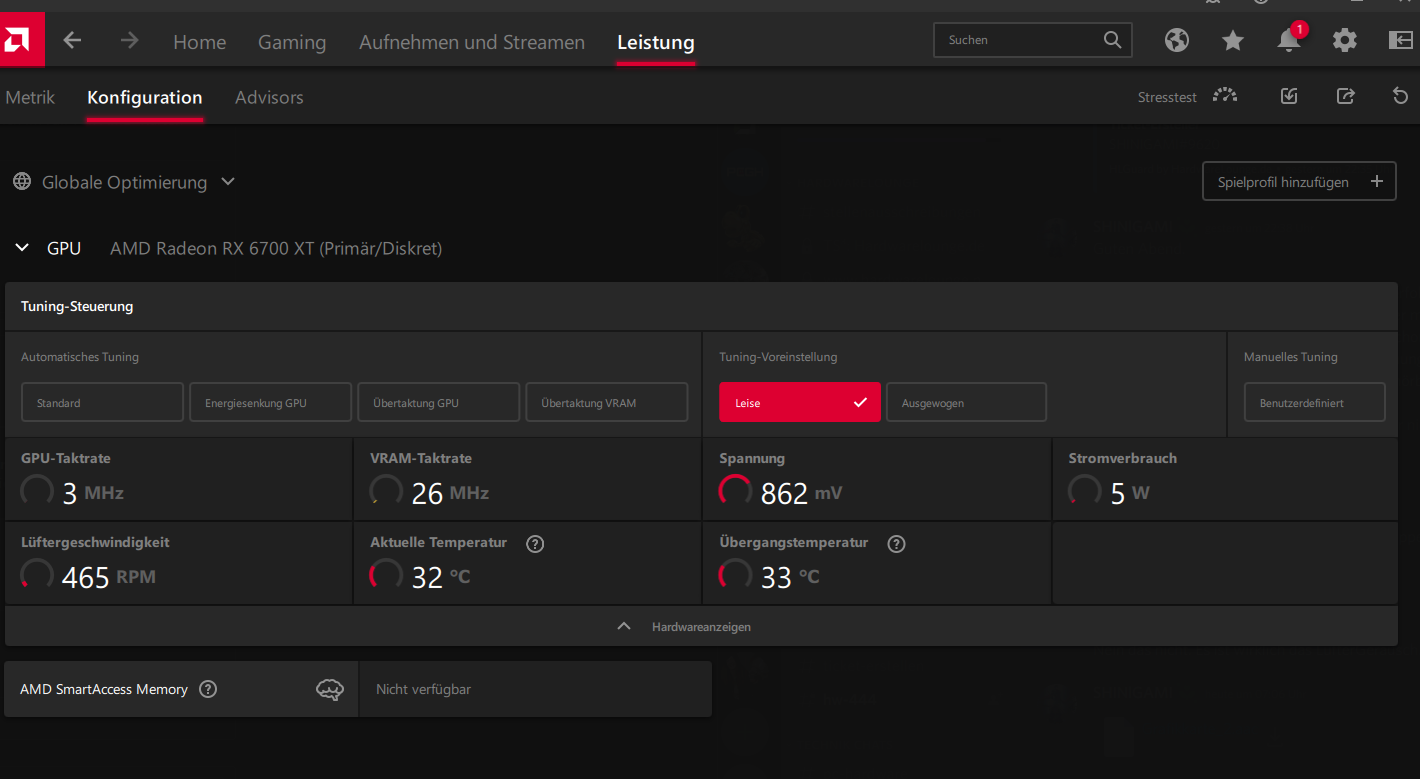Click the Nicht verfügbar status text
1420x779 pixels.
pyautogui.click(x=423, y=689)
